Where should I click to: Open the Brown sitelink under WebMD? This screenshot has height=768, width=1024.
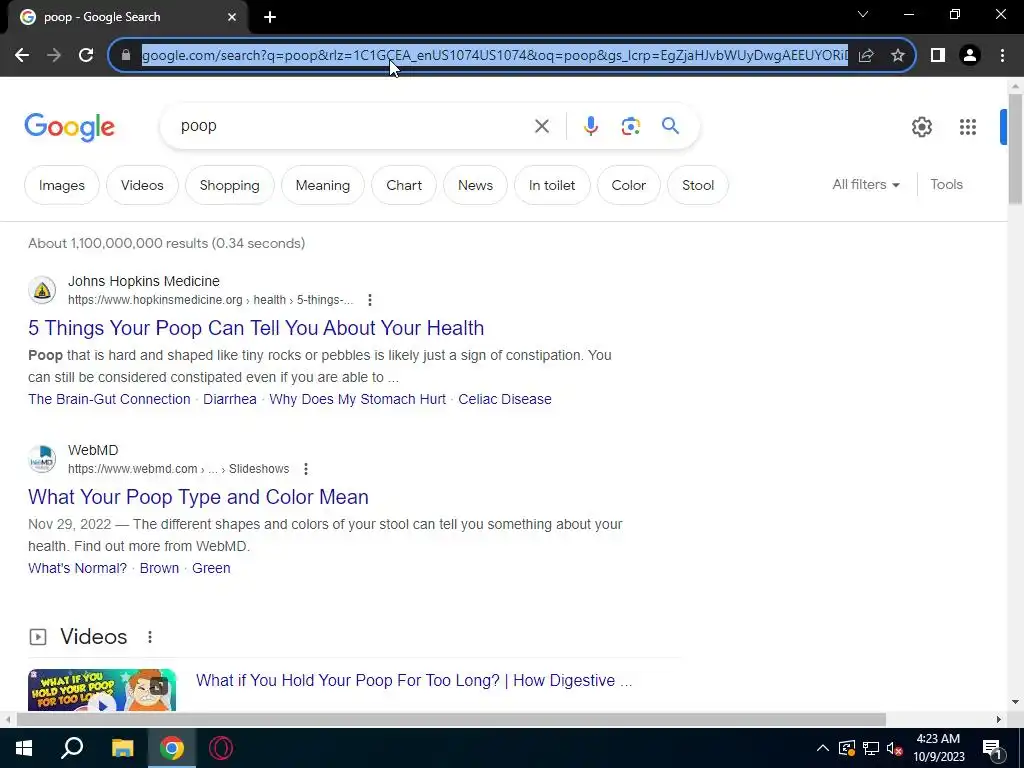pyautogui.click(x=159, y=568)
